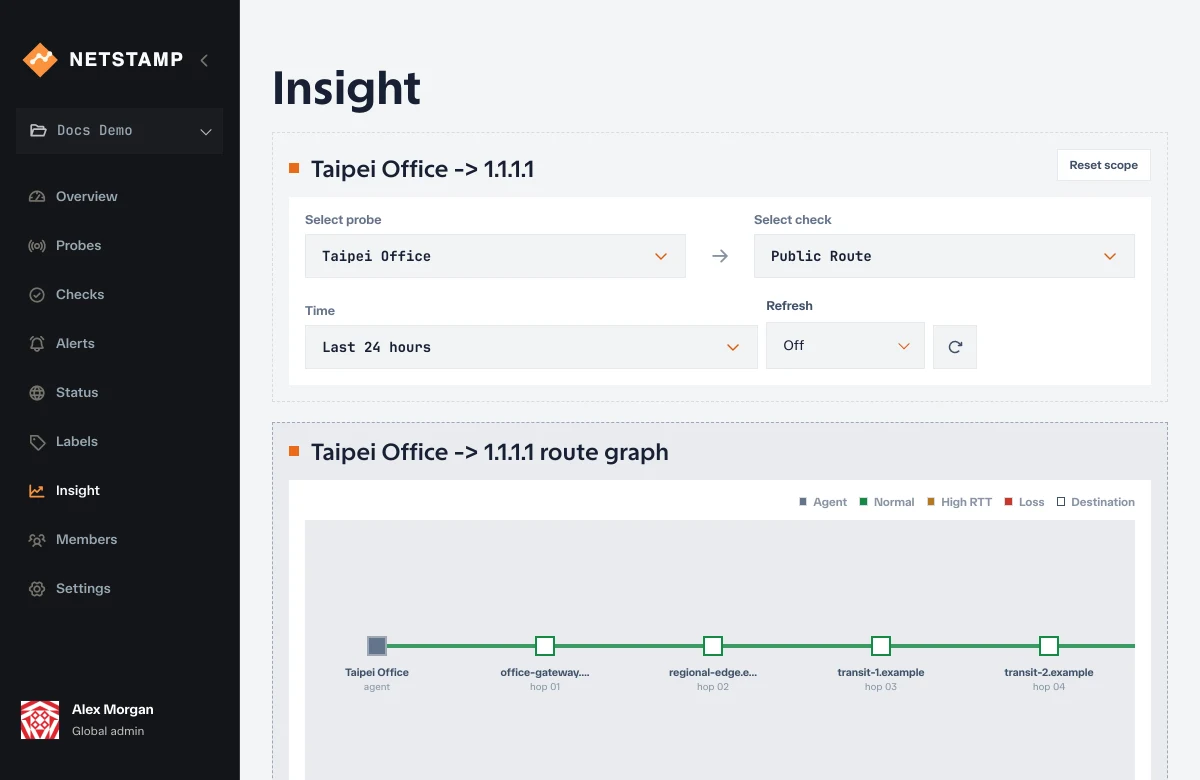Click the refresh arrow button

point(955,347)
